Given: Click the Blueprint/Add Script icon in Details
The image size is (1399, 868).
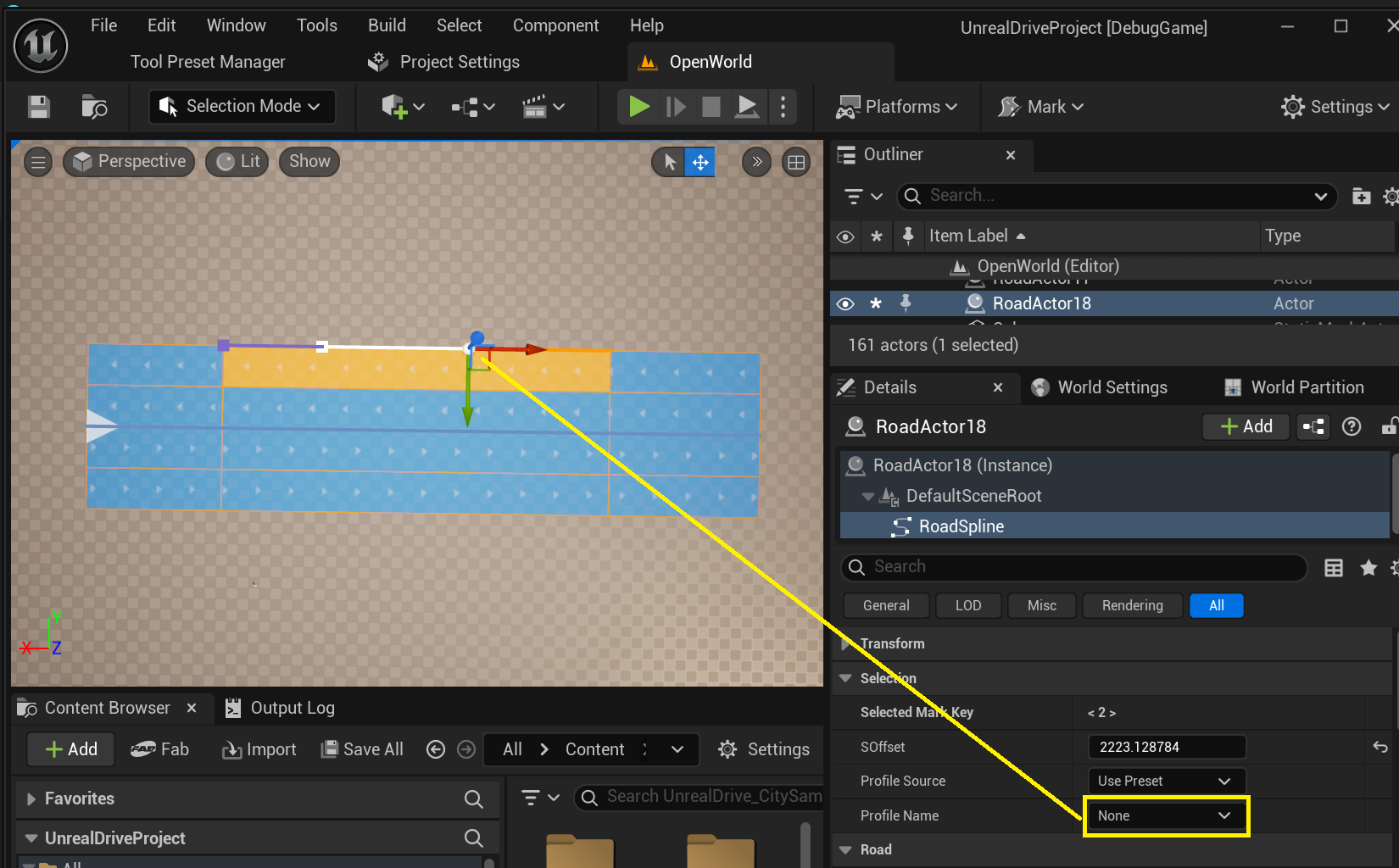Looking at the screenshot, I should pyautogui.click(x=1313, y=426).
